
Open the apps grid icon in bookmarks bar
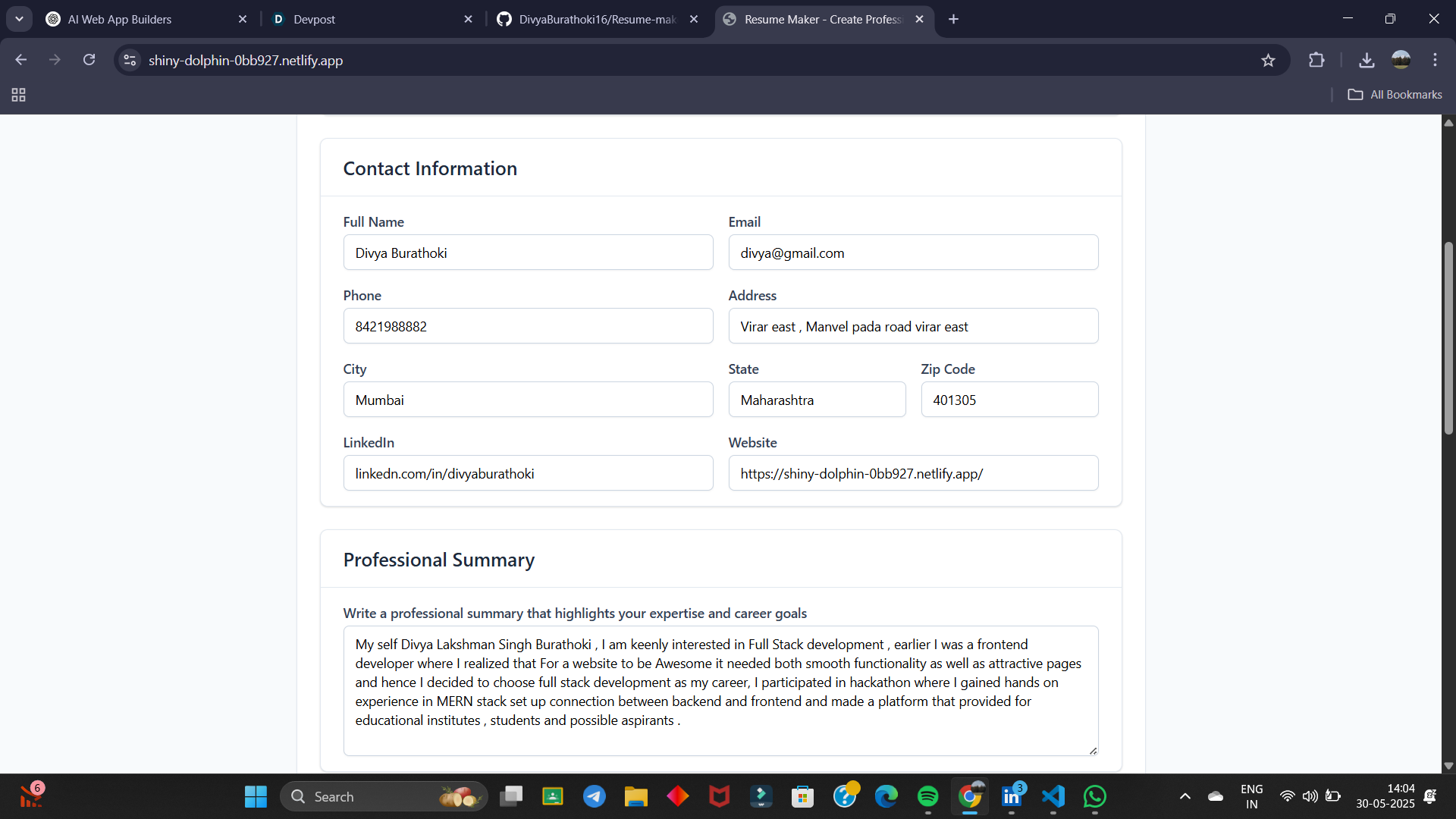(19, 95)
